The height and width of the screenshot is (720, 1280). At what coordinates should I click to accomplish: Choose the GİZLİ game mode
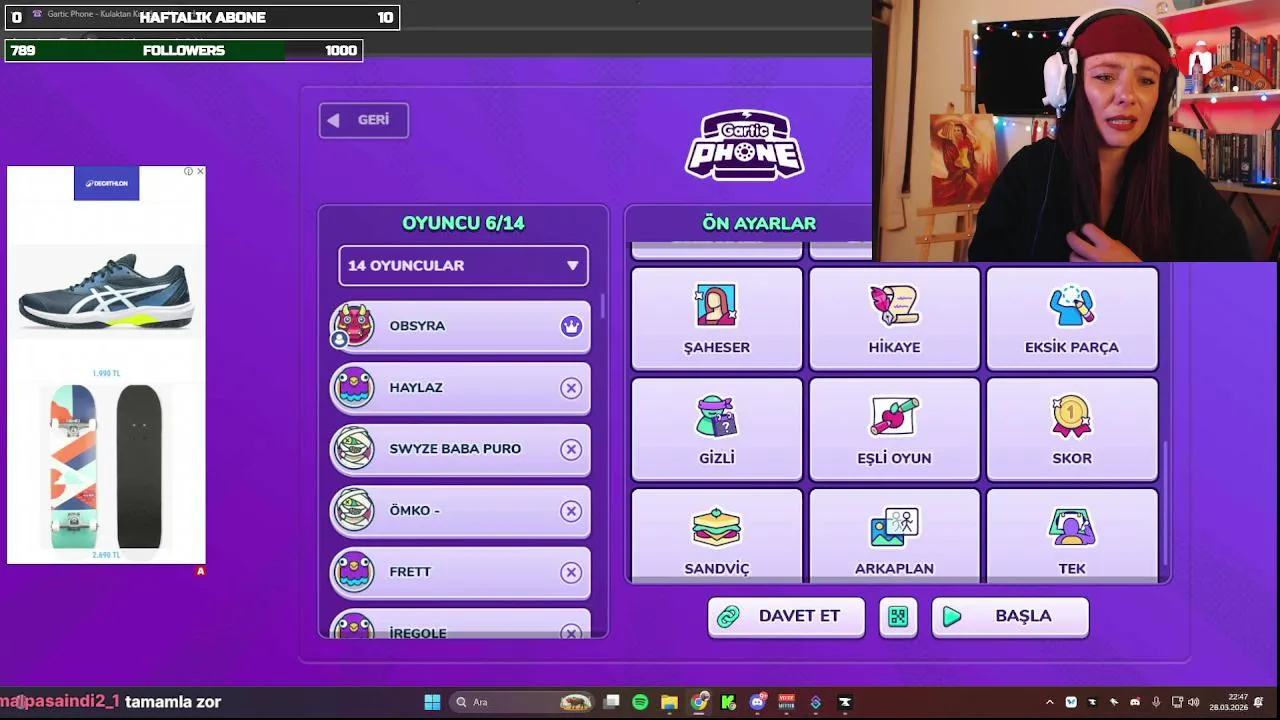click(717, 430)
